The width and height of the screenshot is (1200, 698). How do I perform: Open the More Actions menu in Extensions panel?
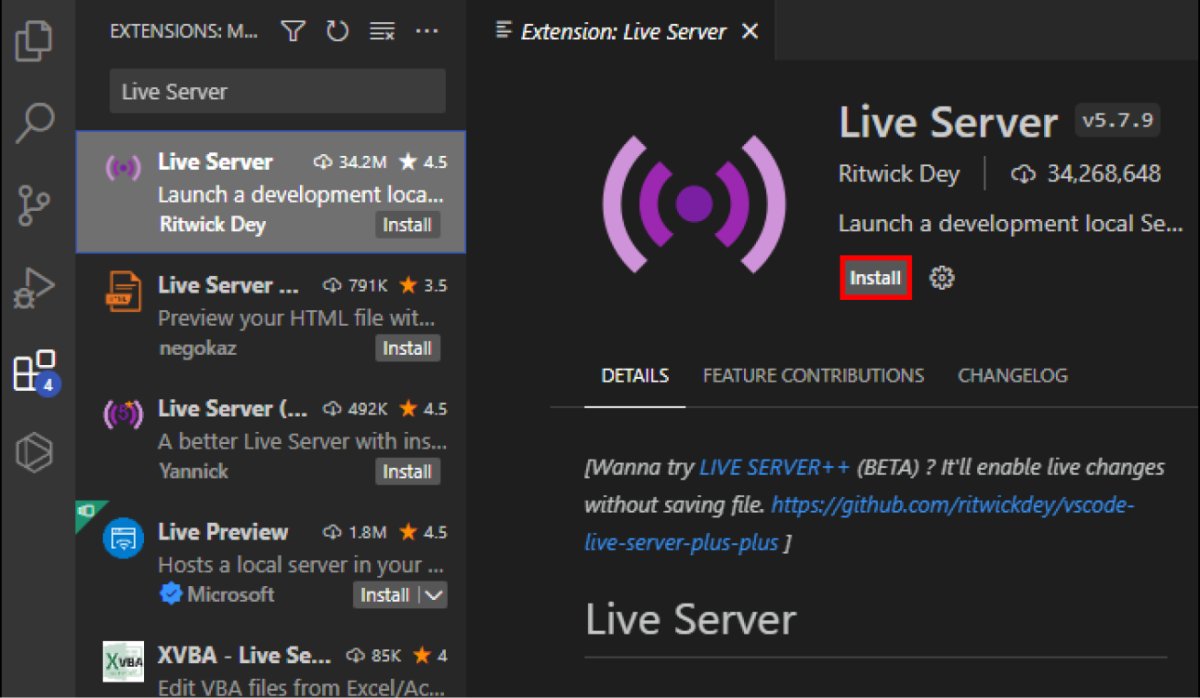427,31
